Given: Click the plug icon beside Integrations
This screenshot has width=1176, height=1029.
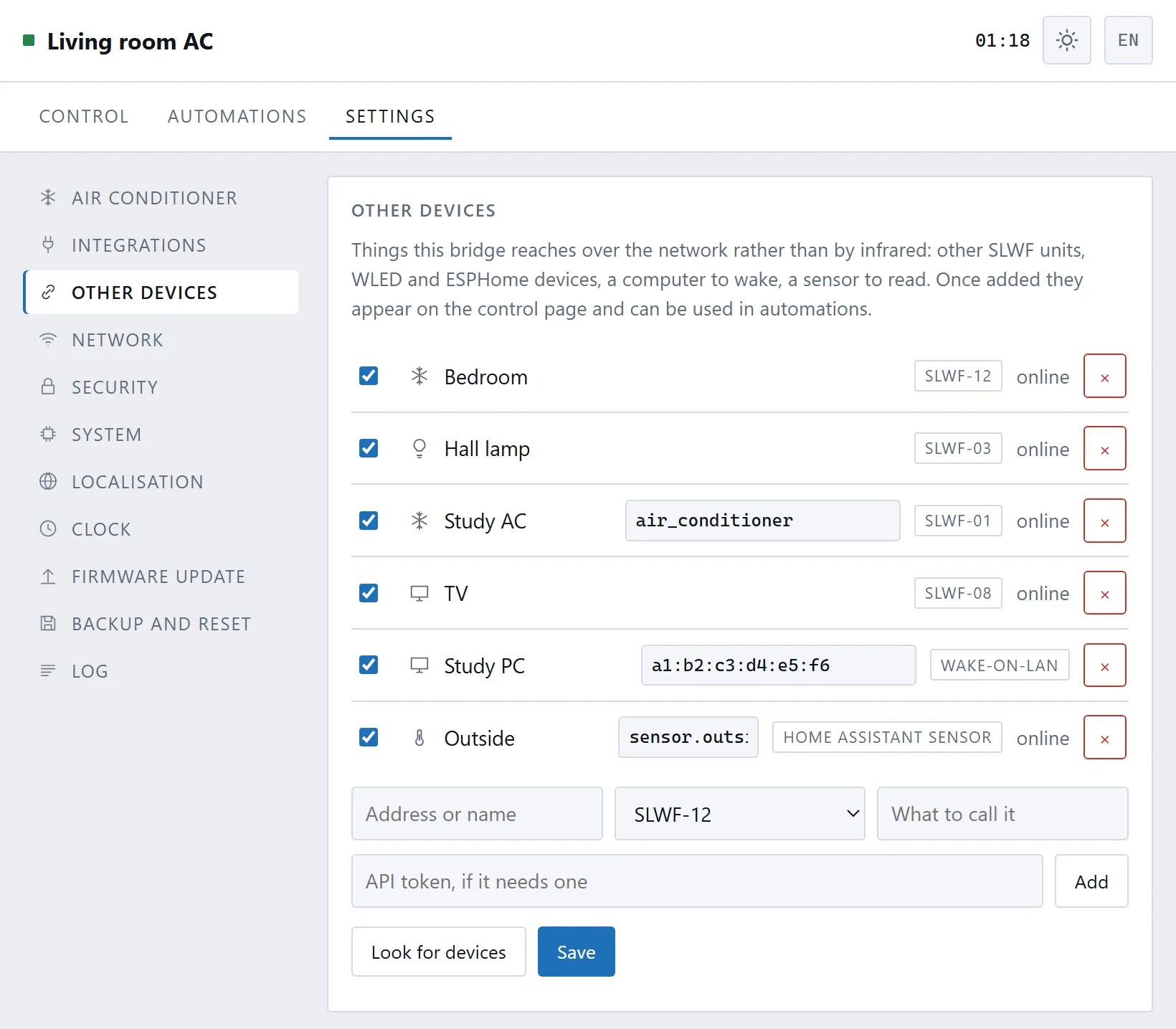Looking at the screenshot, I should click(x=48, y=245).
